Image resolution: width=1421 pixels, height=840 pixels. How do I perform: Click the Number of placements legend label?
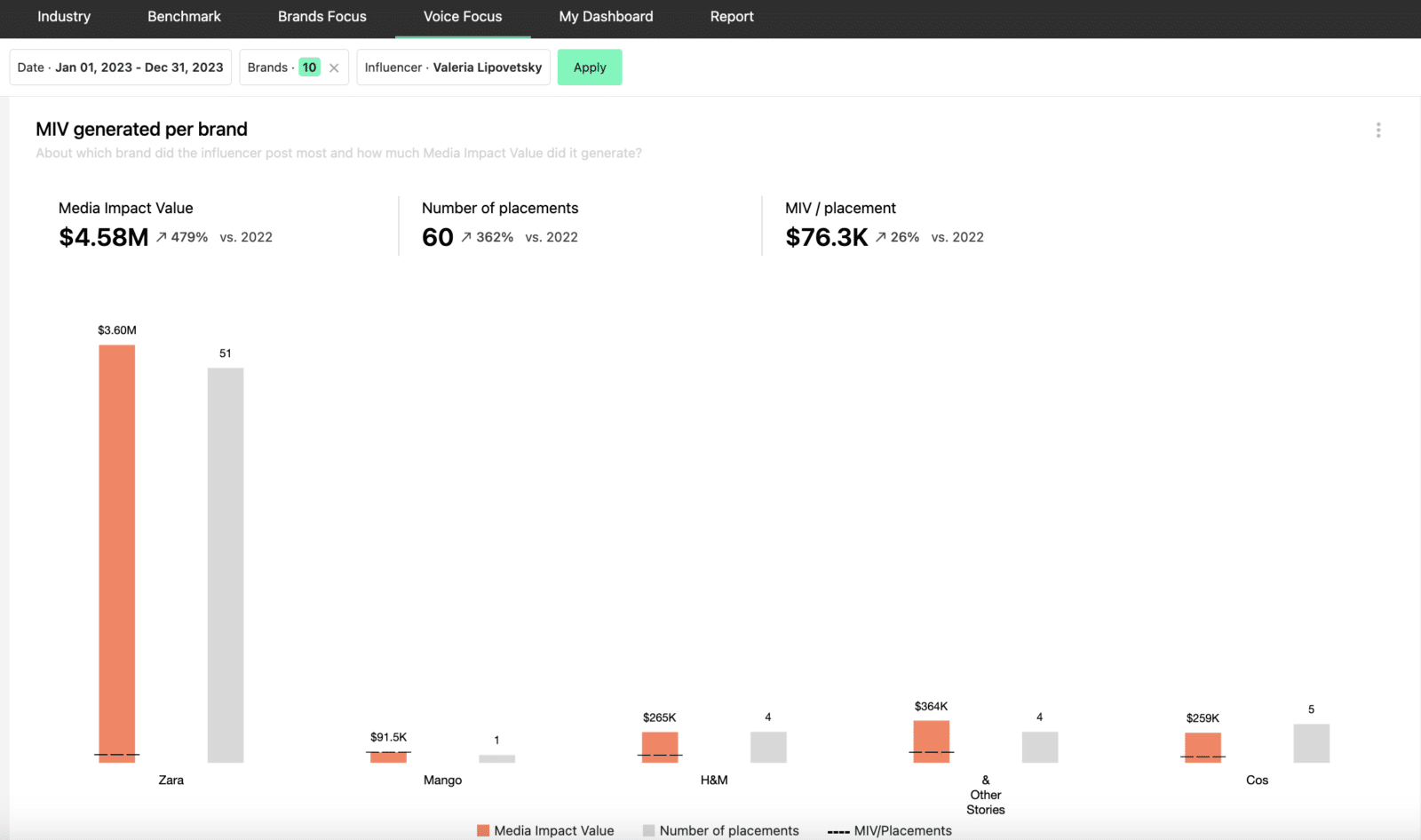729,831
